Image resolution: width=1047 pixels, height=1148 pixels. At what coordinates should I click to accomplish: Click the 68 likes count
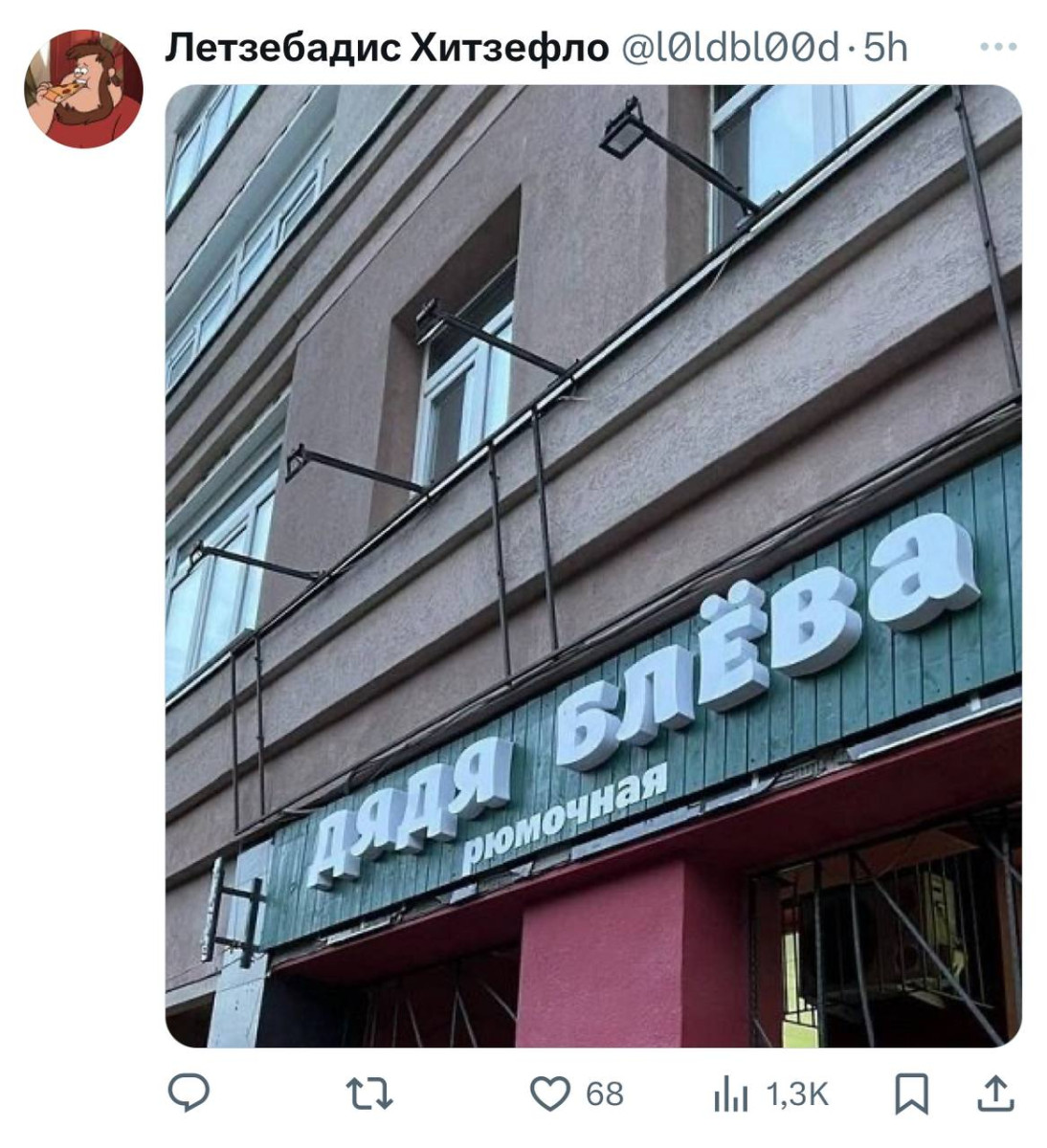(x=604, y=1094)
